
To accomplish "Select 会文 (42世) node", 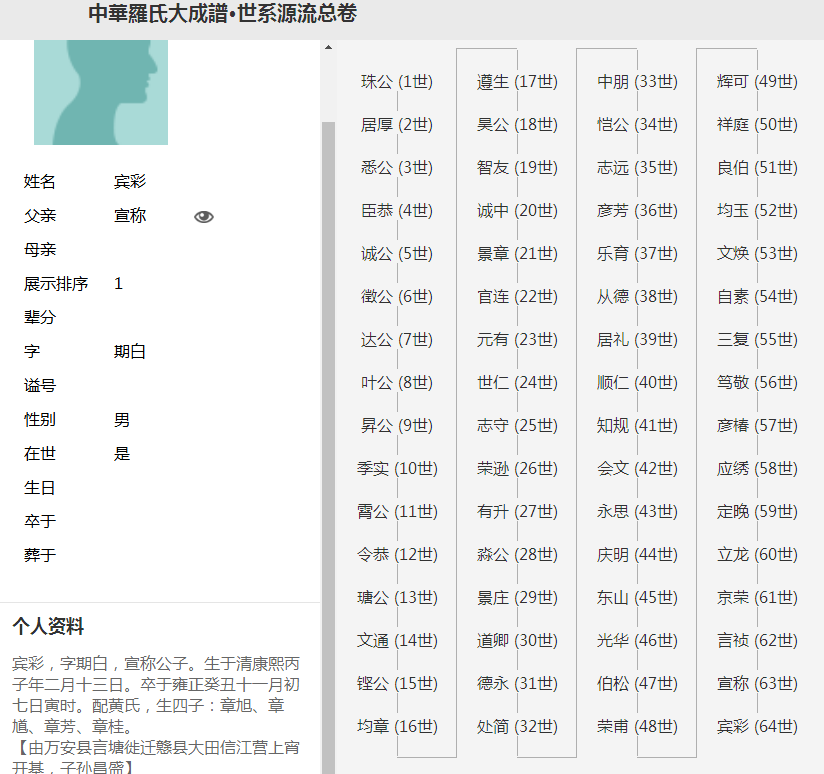I will click(x=637, y=469).
